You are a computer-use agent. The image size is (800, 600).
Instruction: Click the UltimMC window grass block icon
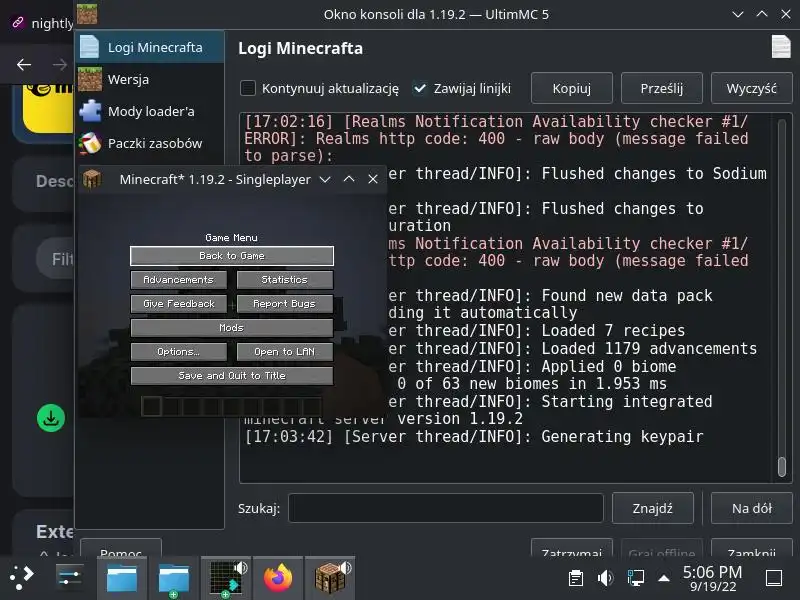pyautogui.click(x=87, y=14)
